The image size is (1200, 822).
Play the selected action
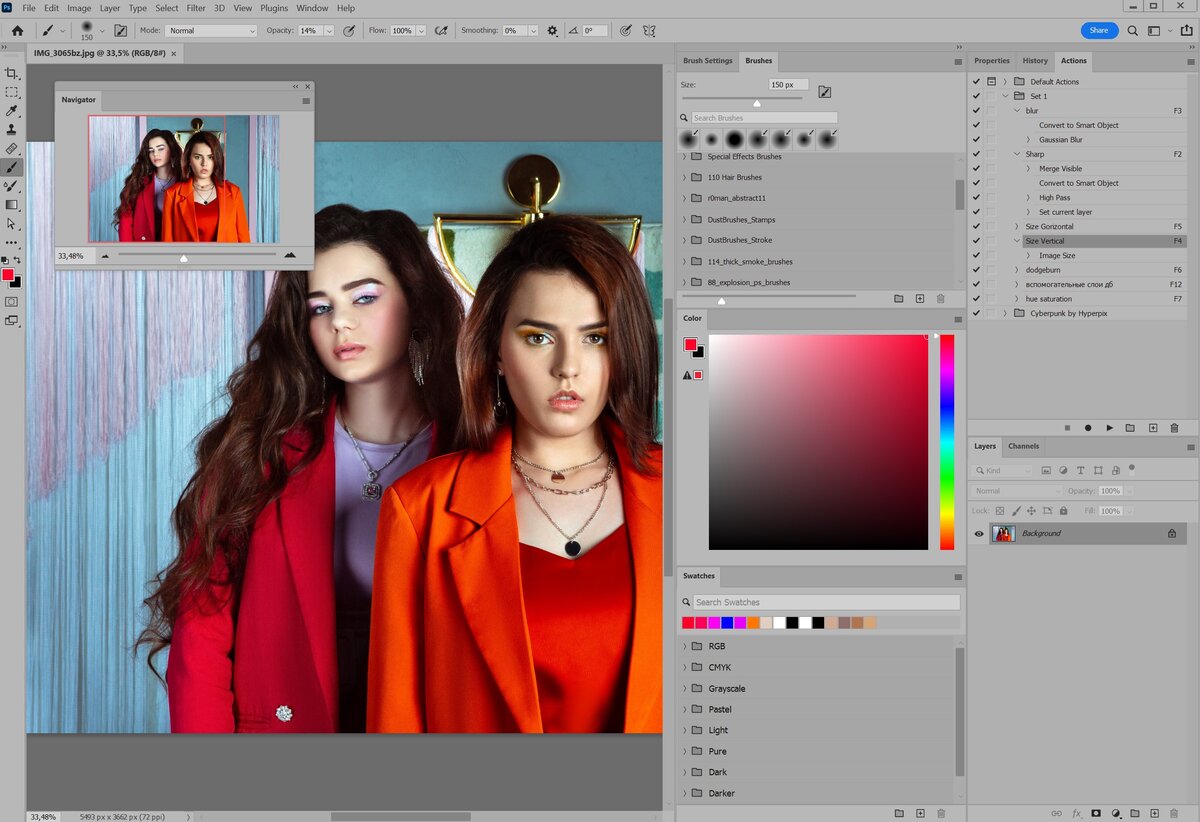[x=1110, y=428]
